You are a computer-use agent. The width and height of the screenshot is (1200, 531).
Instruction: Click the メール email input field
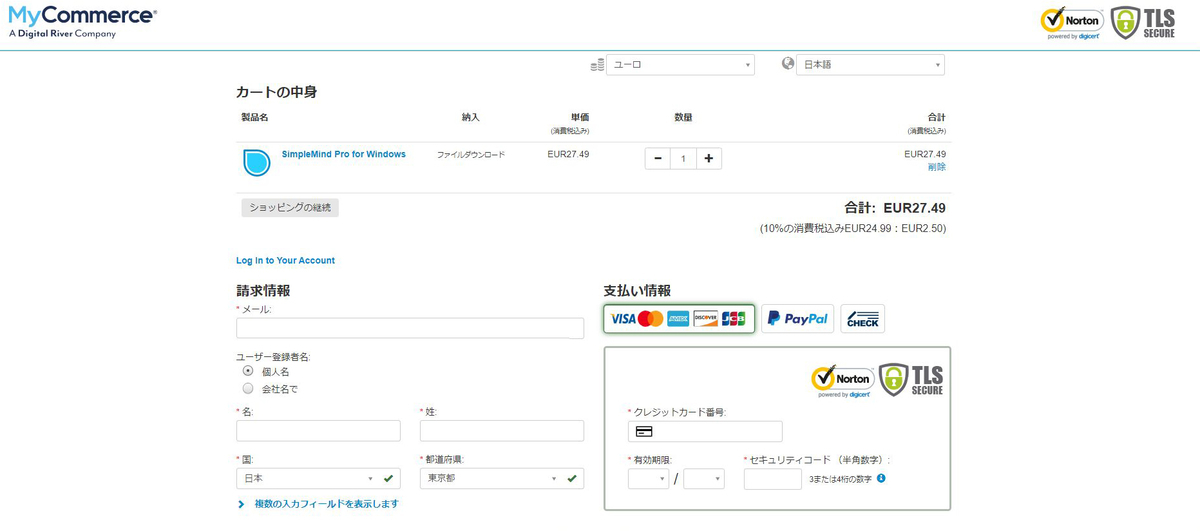tap(410, 329)
